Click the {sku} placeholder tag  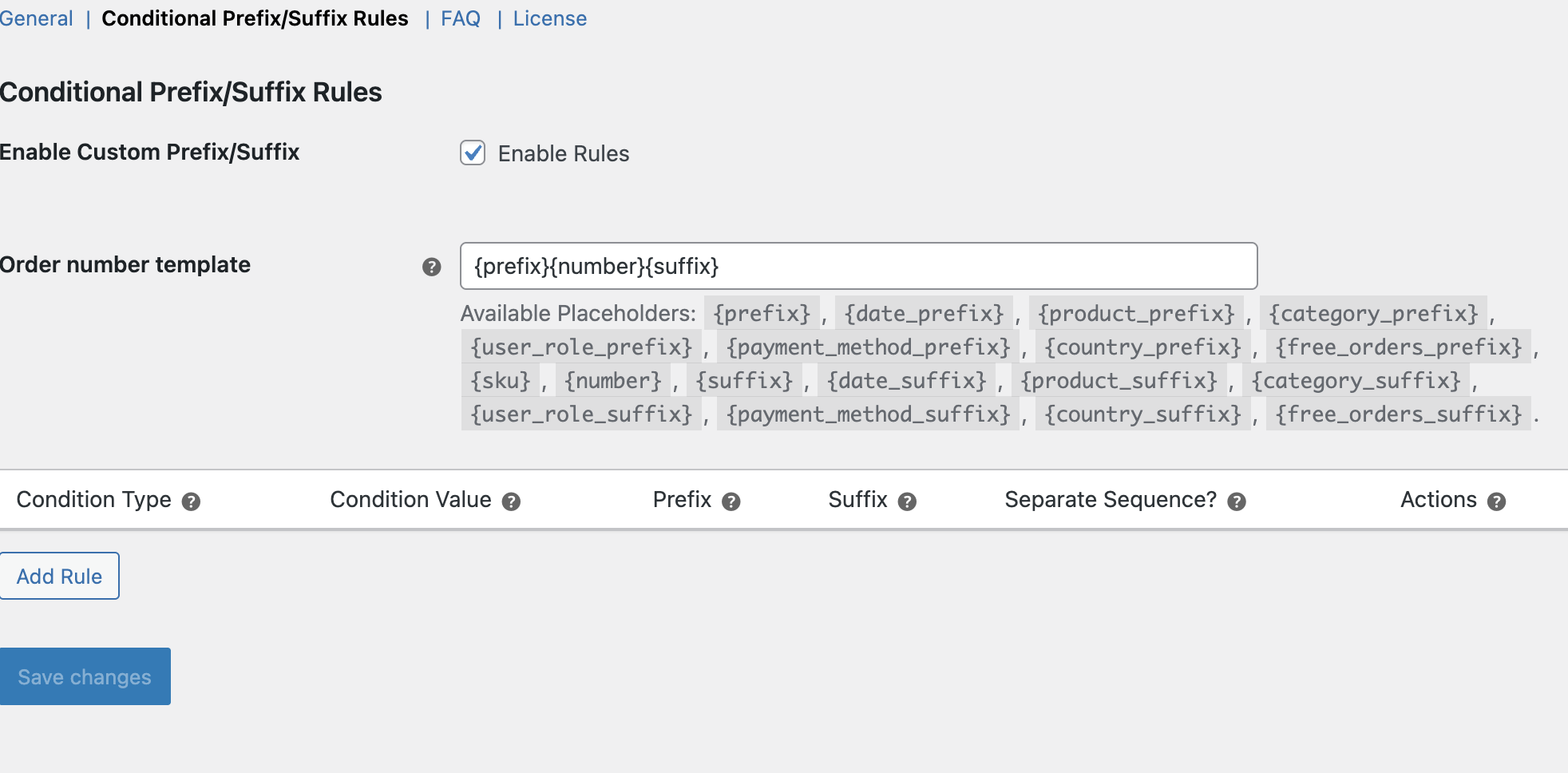pyautogui.click(x=501, y=381)
